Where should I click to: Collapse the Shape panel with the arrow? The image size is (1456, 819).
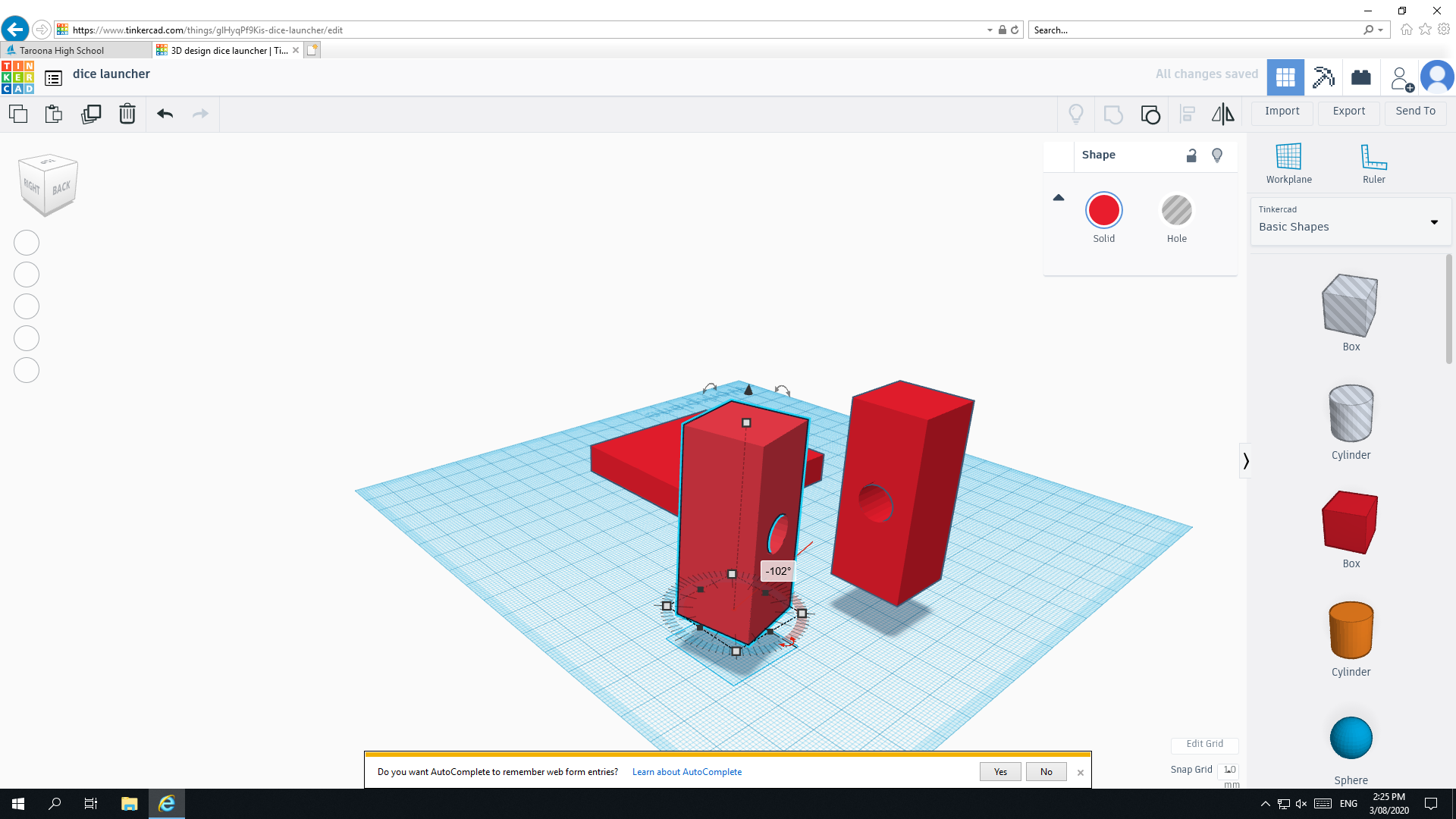[1059, 197]
